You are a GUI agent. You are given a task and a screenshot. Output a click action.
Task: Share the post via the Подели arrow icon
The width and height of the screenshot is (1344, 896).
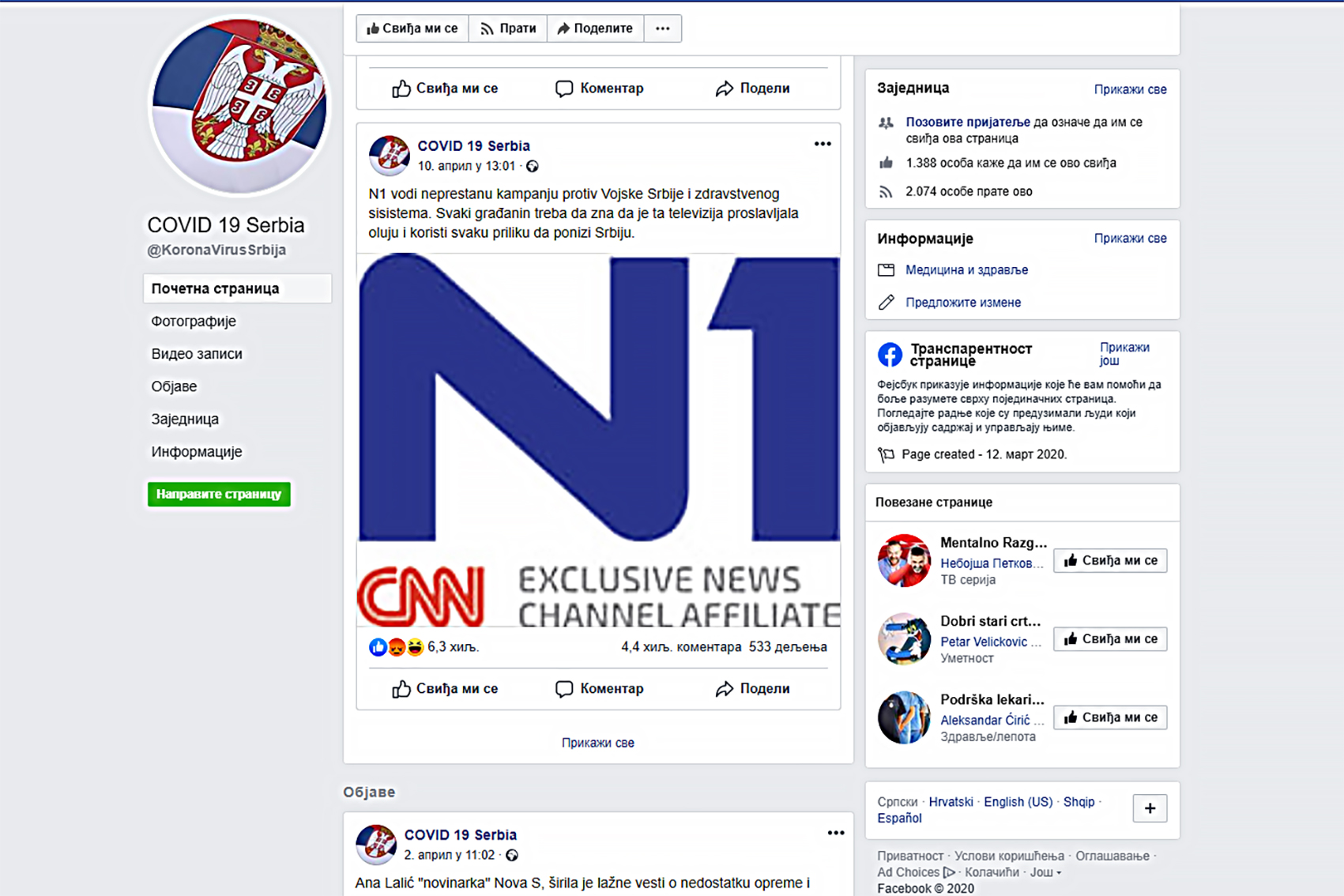(x=726, y=688)
